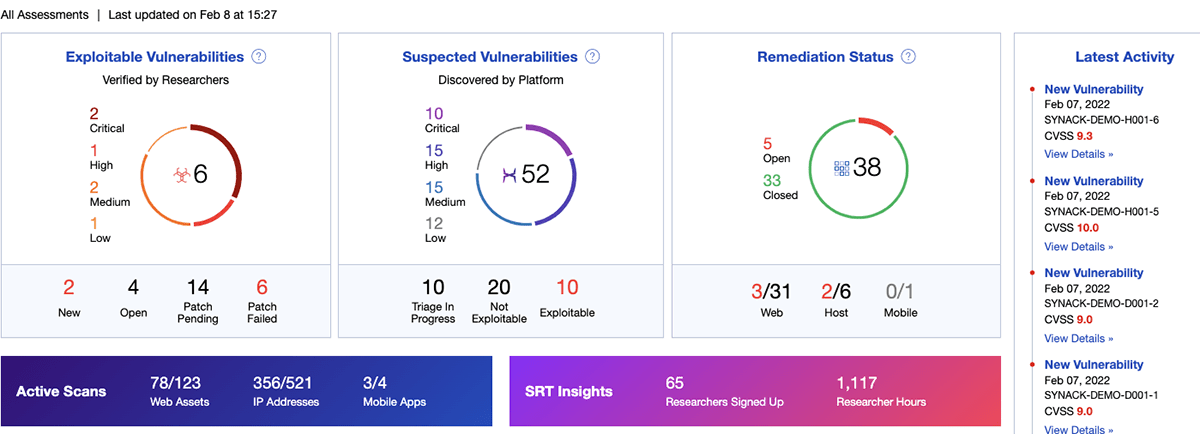View details for SYNACK-DEMO-H001-6
1200x434 pixels.
(1078, 154)
